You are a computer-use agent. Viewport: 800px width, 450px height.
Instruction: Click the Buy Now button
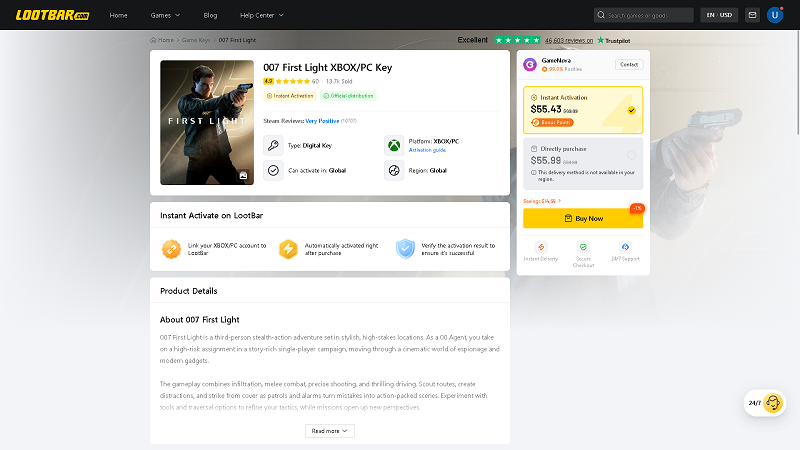click(583, 218)
